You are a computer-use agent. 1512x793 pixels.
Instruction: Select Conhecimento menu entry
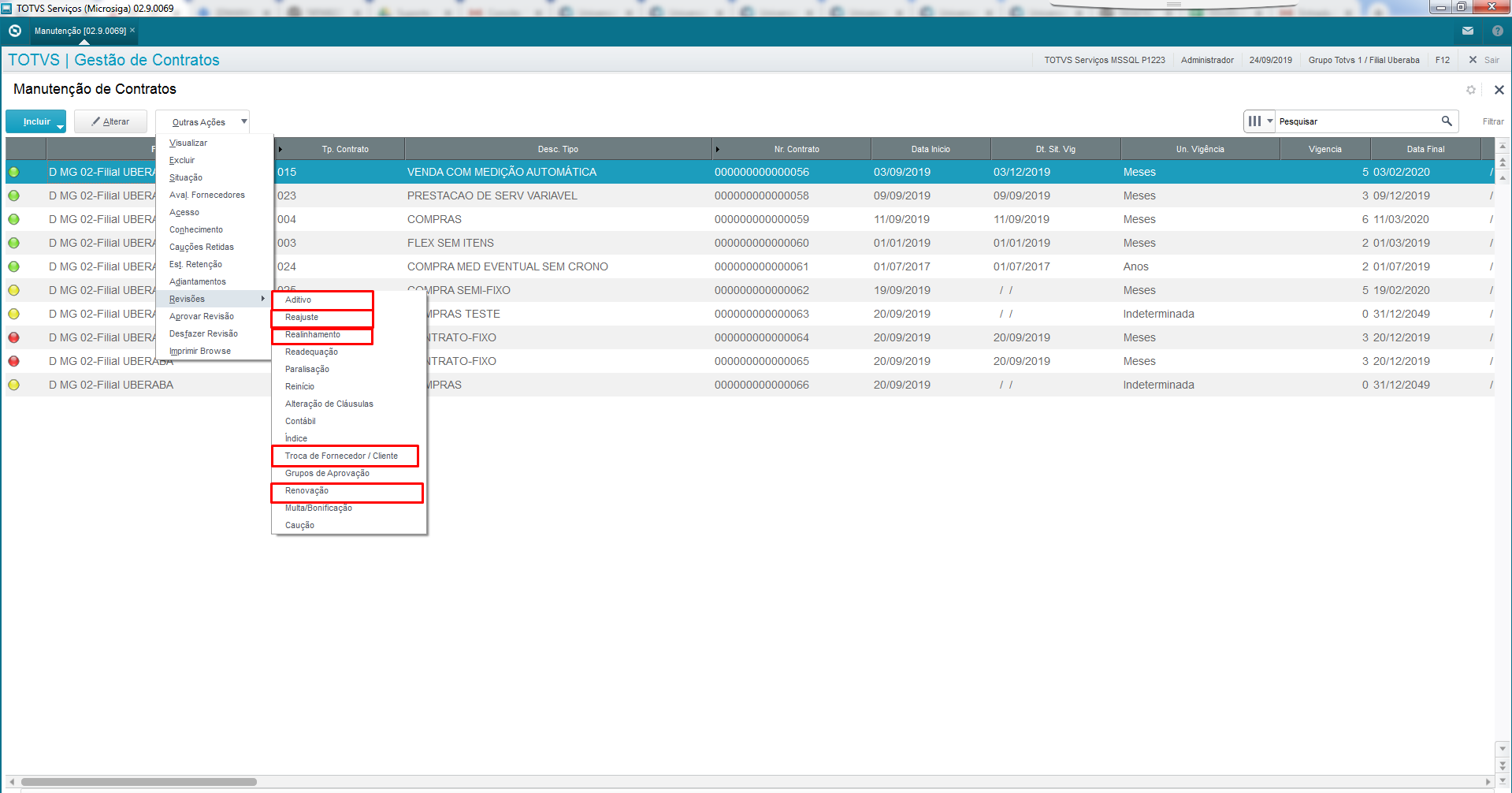click(x=214, y=229)
